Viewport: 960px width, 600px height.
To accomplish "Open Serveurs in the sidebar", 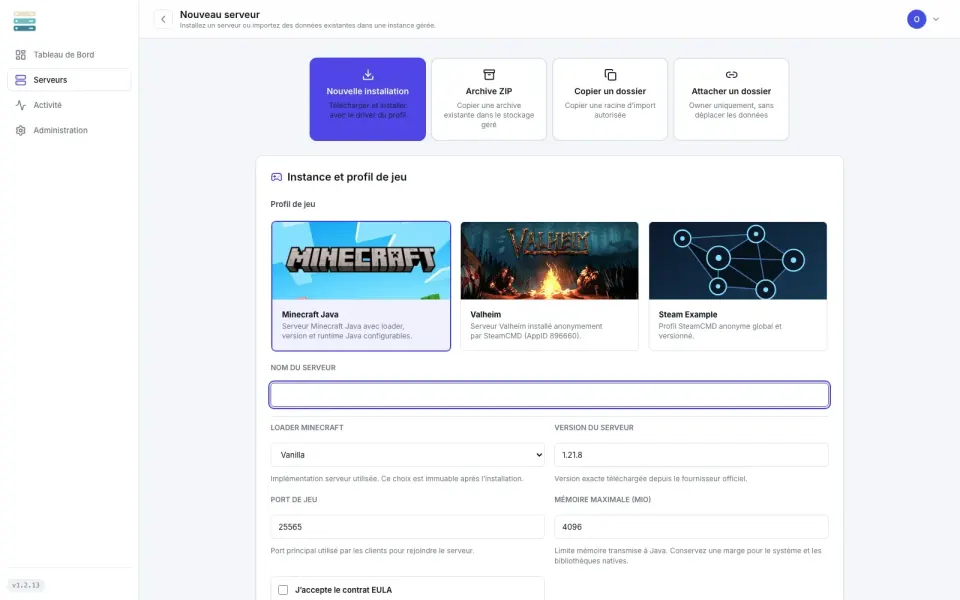I will (69, 80).
